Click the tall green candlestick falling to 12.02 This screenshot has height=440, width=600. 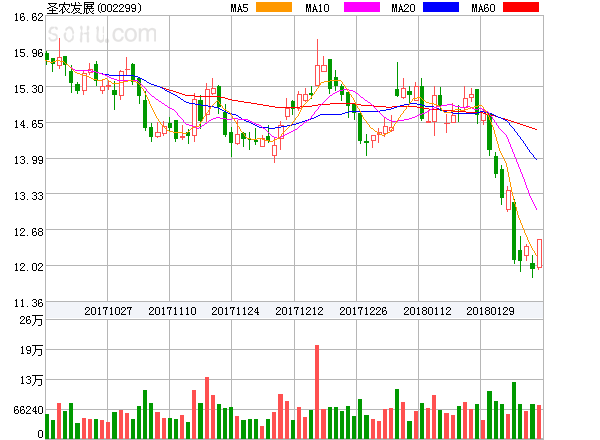tap(514, 231)
